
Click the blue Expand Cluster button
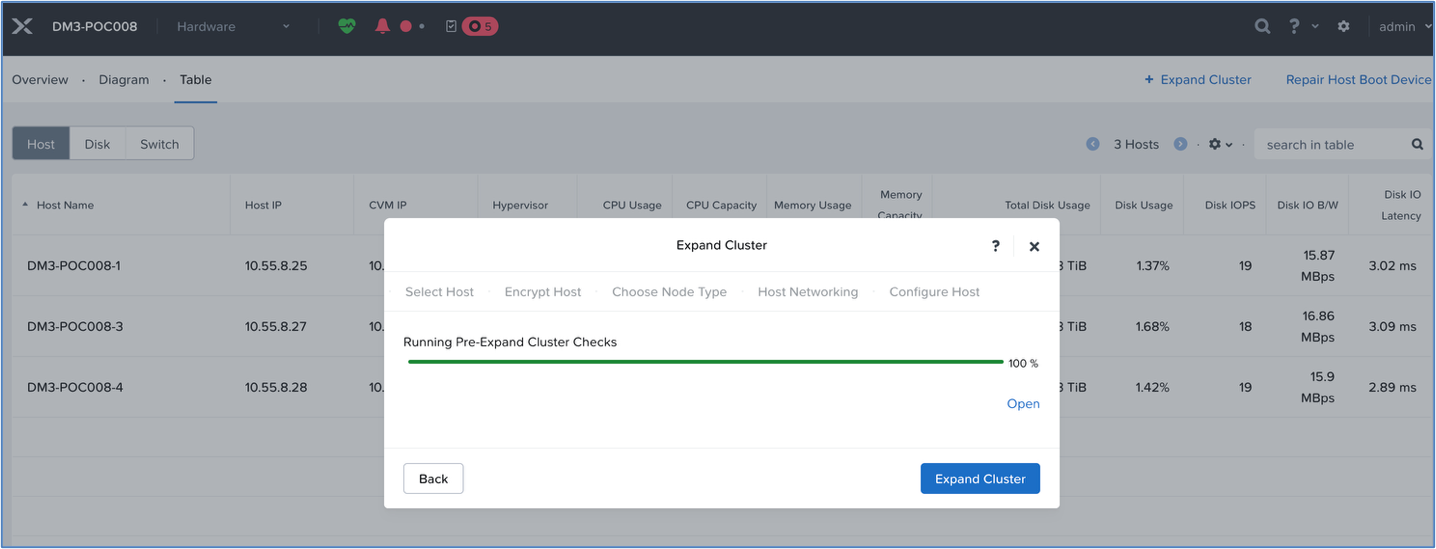[980, 479]
